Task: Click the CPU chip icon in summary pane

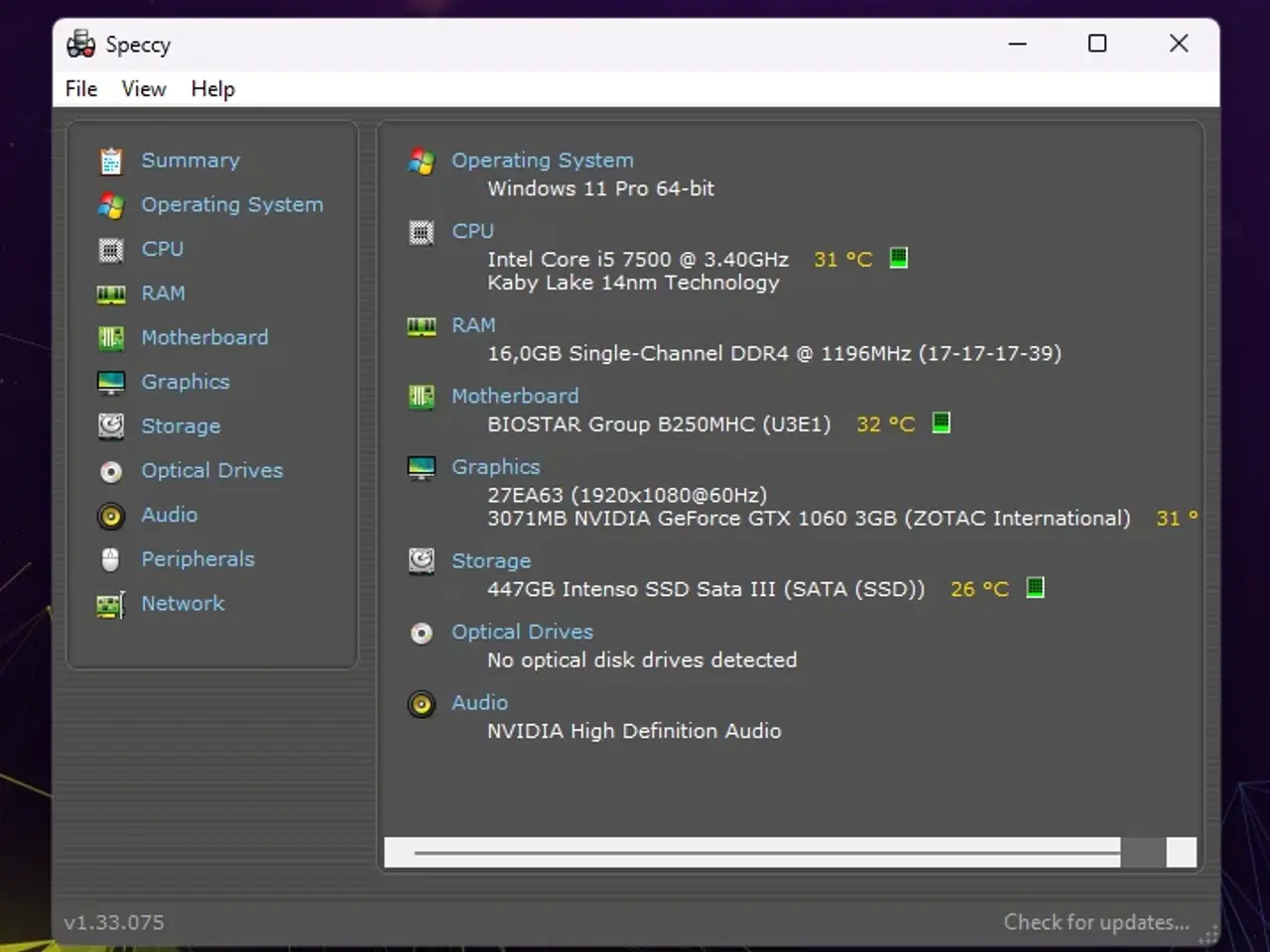Action: coord(422,233)
